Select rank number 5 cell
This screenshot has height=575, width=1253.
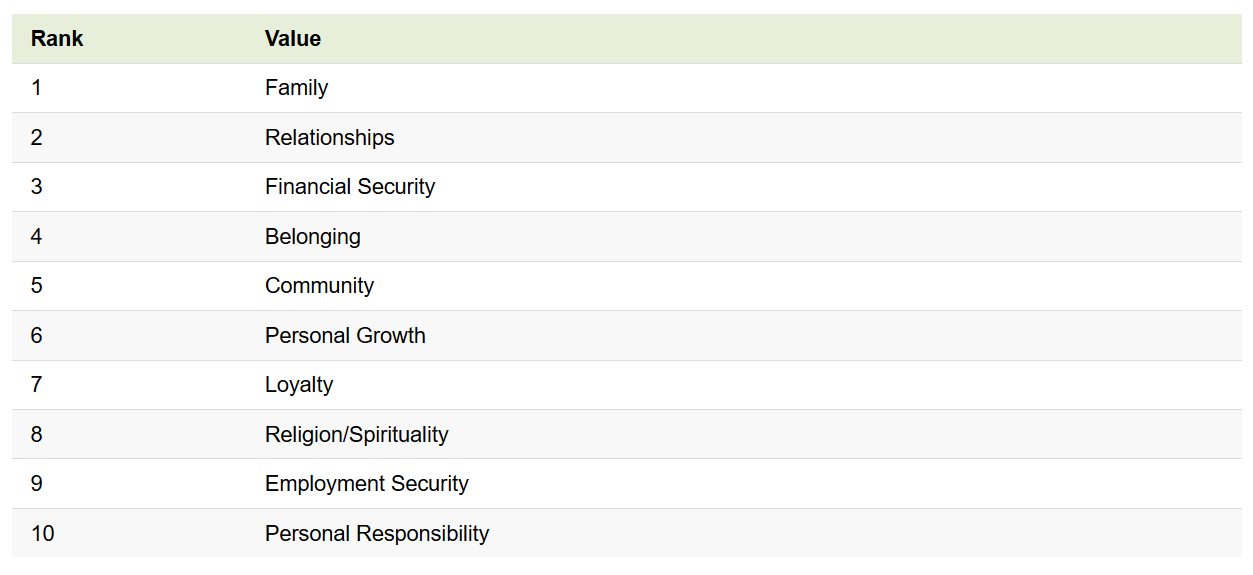pos(37,286)
